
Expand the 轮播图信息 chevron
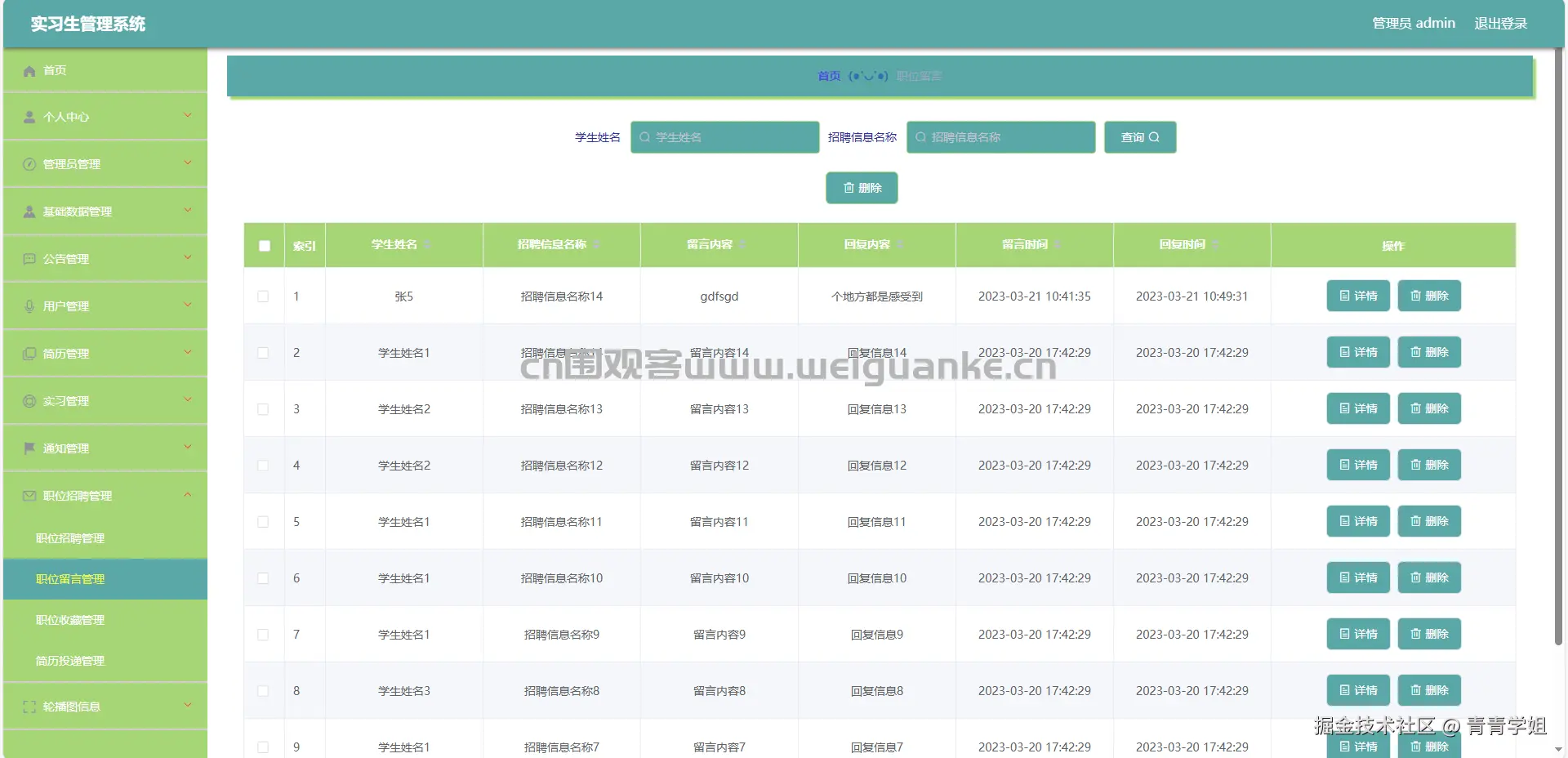[x=188, y=705]
